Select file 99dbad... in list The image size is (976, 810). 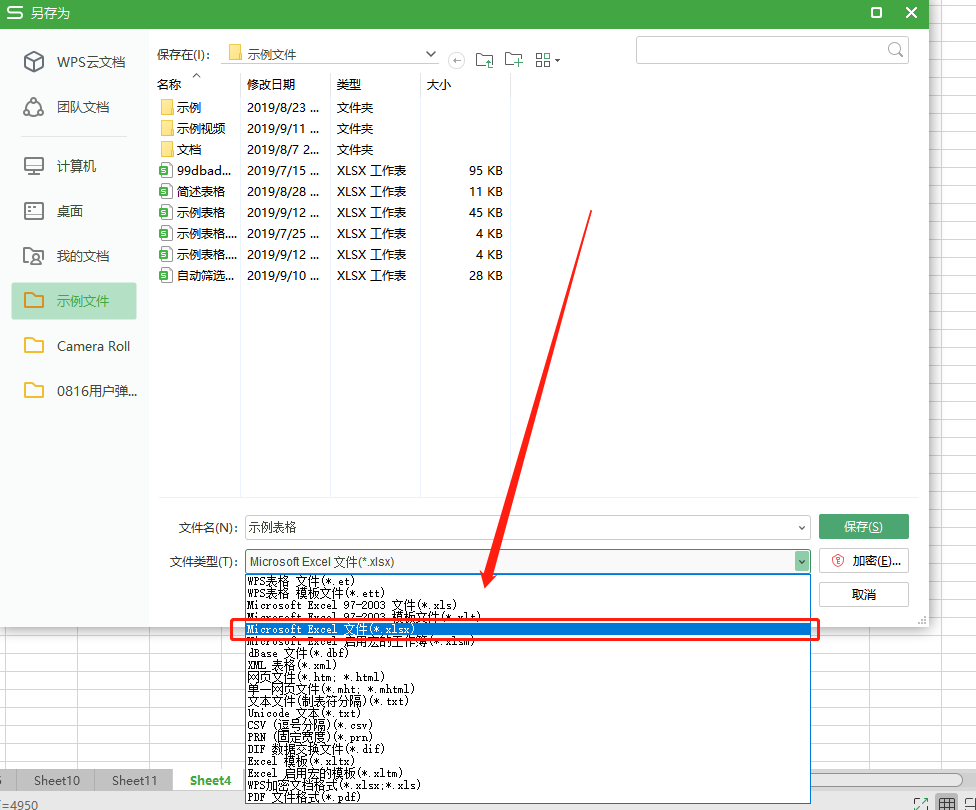tap(195, 171)
